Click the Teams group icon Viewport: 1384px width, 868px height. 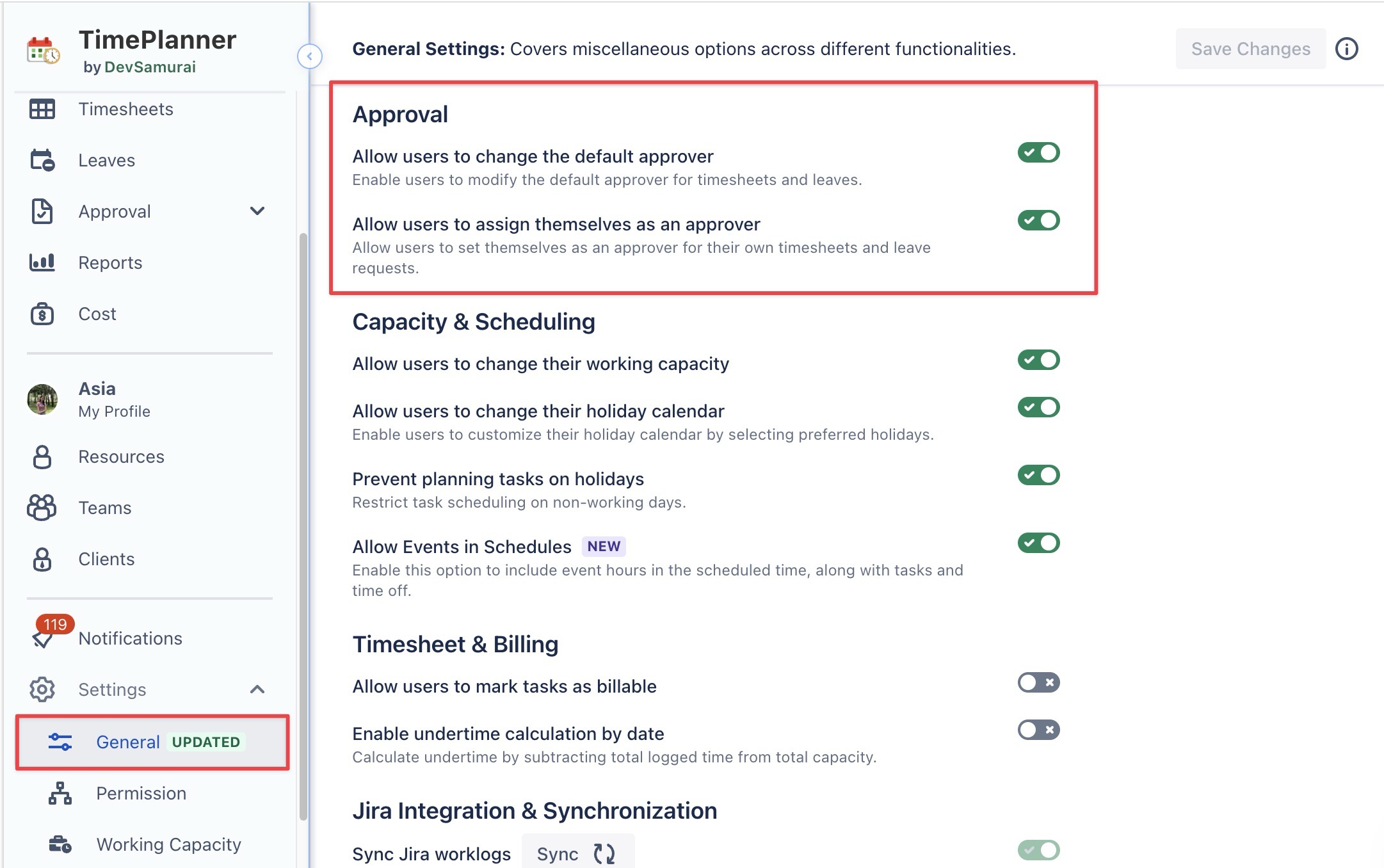point(42,508)
